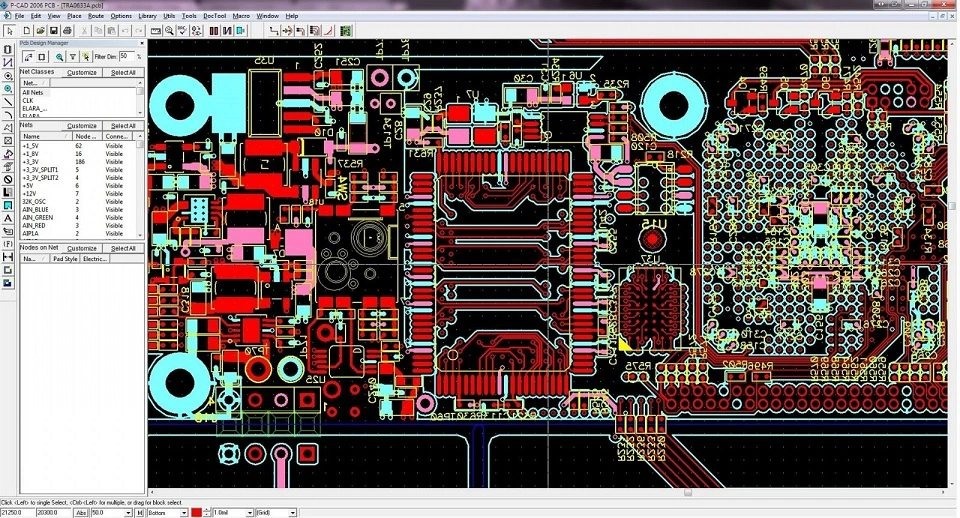Open the Route menu
Image resolution: width=960 pixels, height=518 pixels.
(x=96, y=16)
